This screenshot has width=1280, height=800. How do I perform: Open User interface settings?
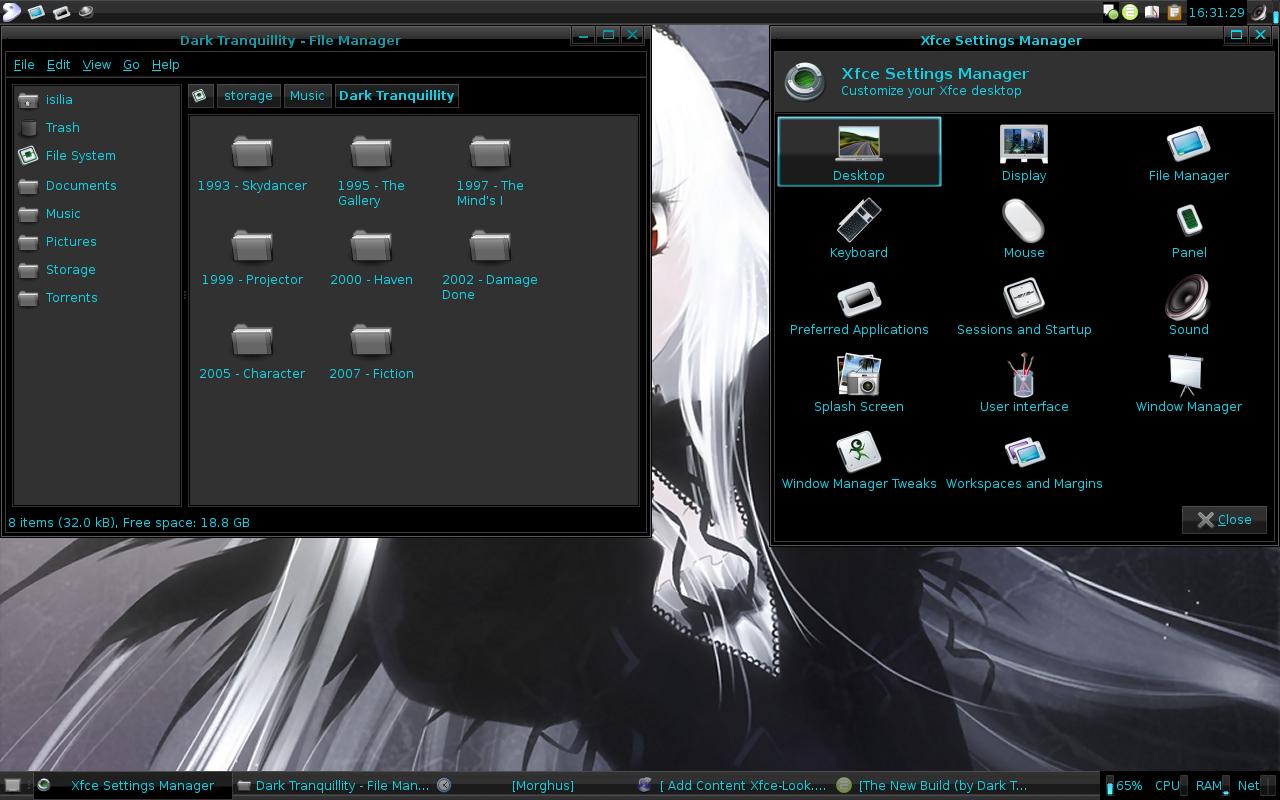click(1024, 383)
